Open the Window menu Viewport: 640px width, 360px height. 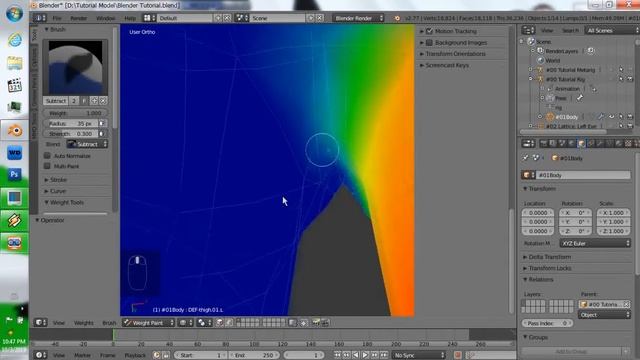pos(105,18)
